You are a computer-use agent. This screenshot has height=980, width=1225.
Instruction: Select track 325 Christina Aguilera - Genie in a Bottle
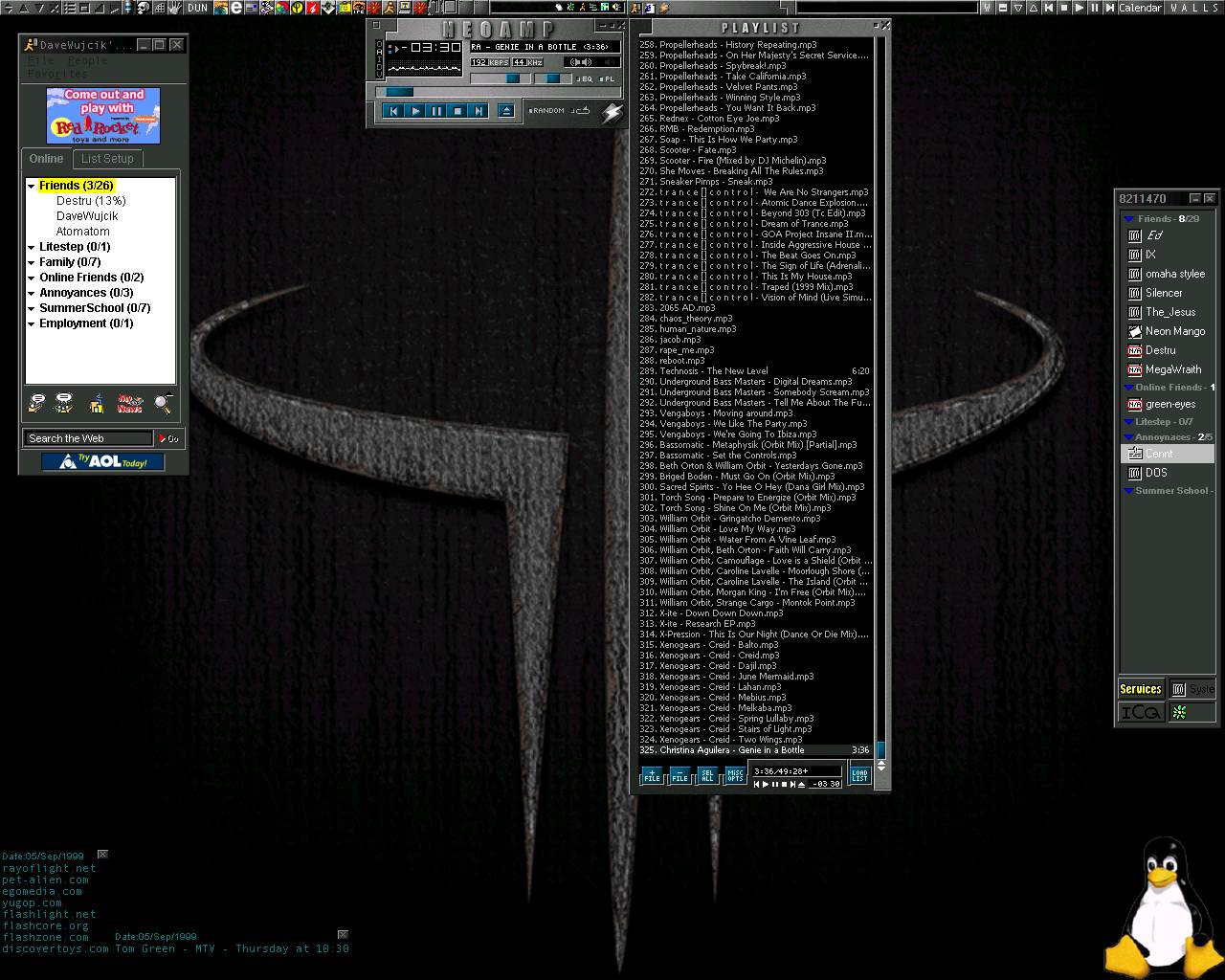coord(754,750)
